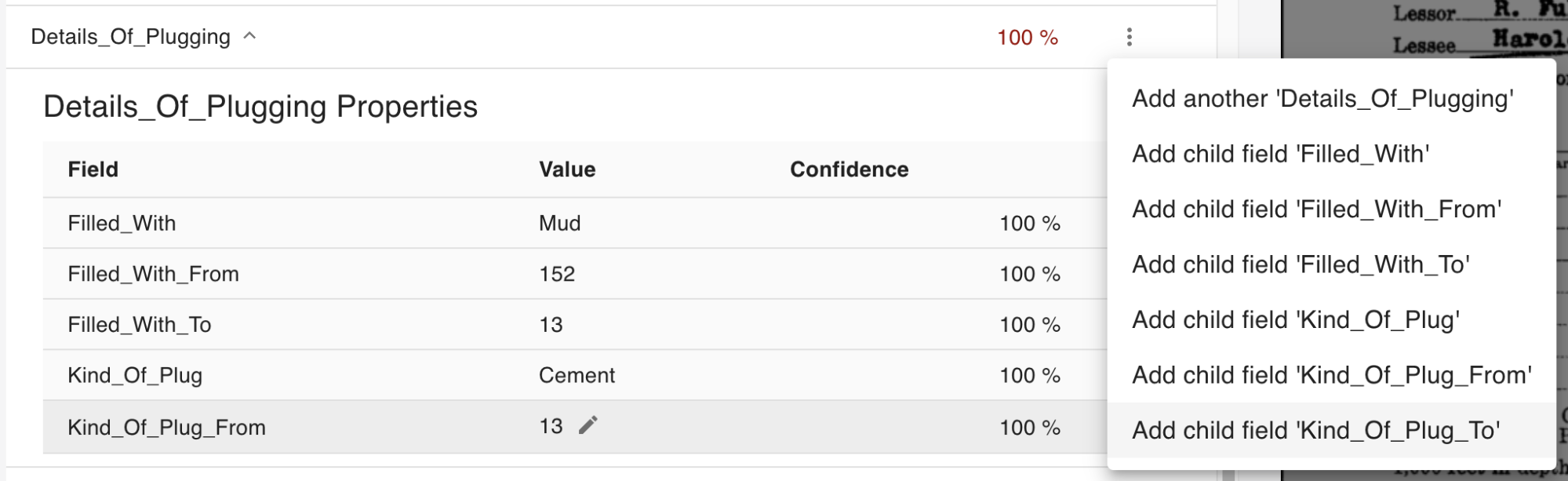Click the 'Cement' value cell

tap(577, 376)
